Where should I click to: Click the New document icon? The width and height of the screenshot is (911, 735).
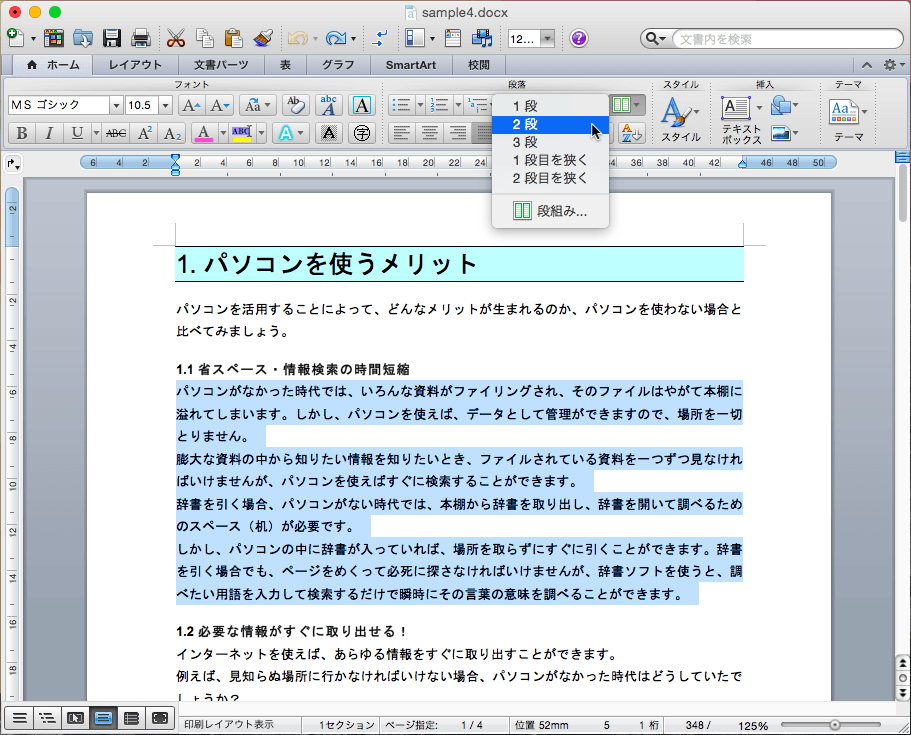(16, 38)
